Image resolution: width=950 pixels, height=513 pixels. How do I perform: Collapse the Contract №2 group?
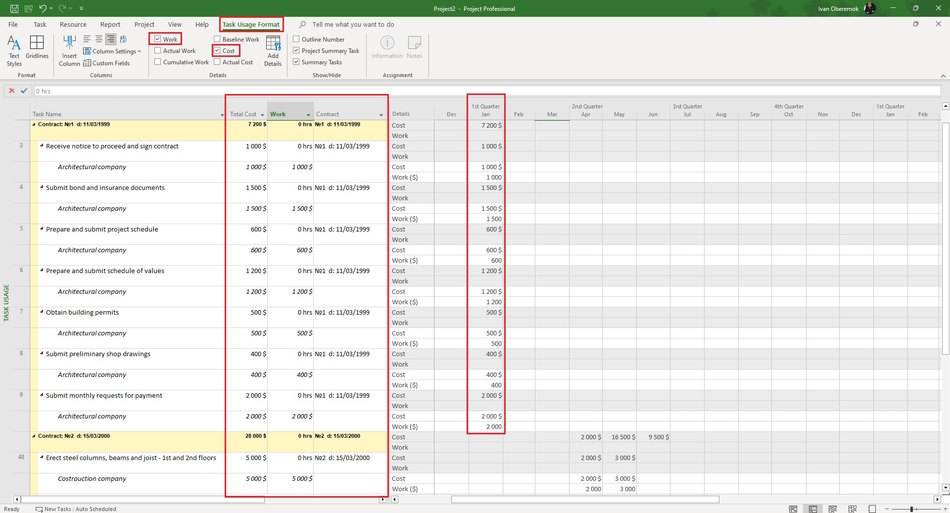[x=34, y=436]
